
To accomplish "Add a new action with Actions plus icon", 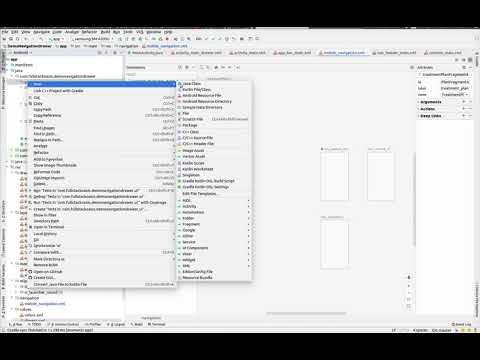I will point(463,109).
